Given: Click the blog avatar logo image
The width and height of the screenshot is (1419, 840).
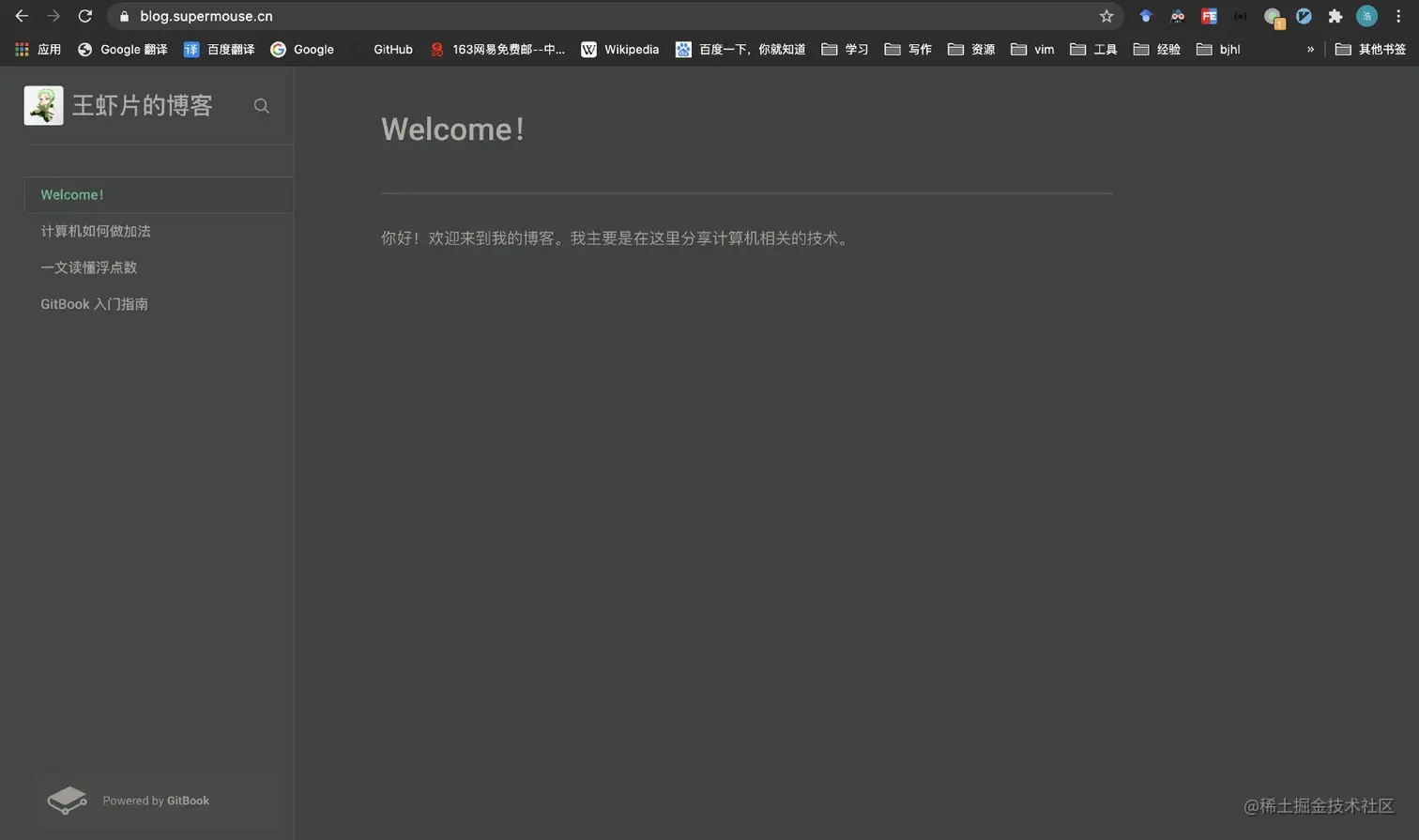Looking at the screenshot, I should point(43,106).
